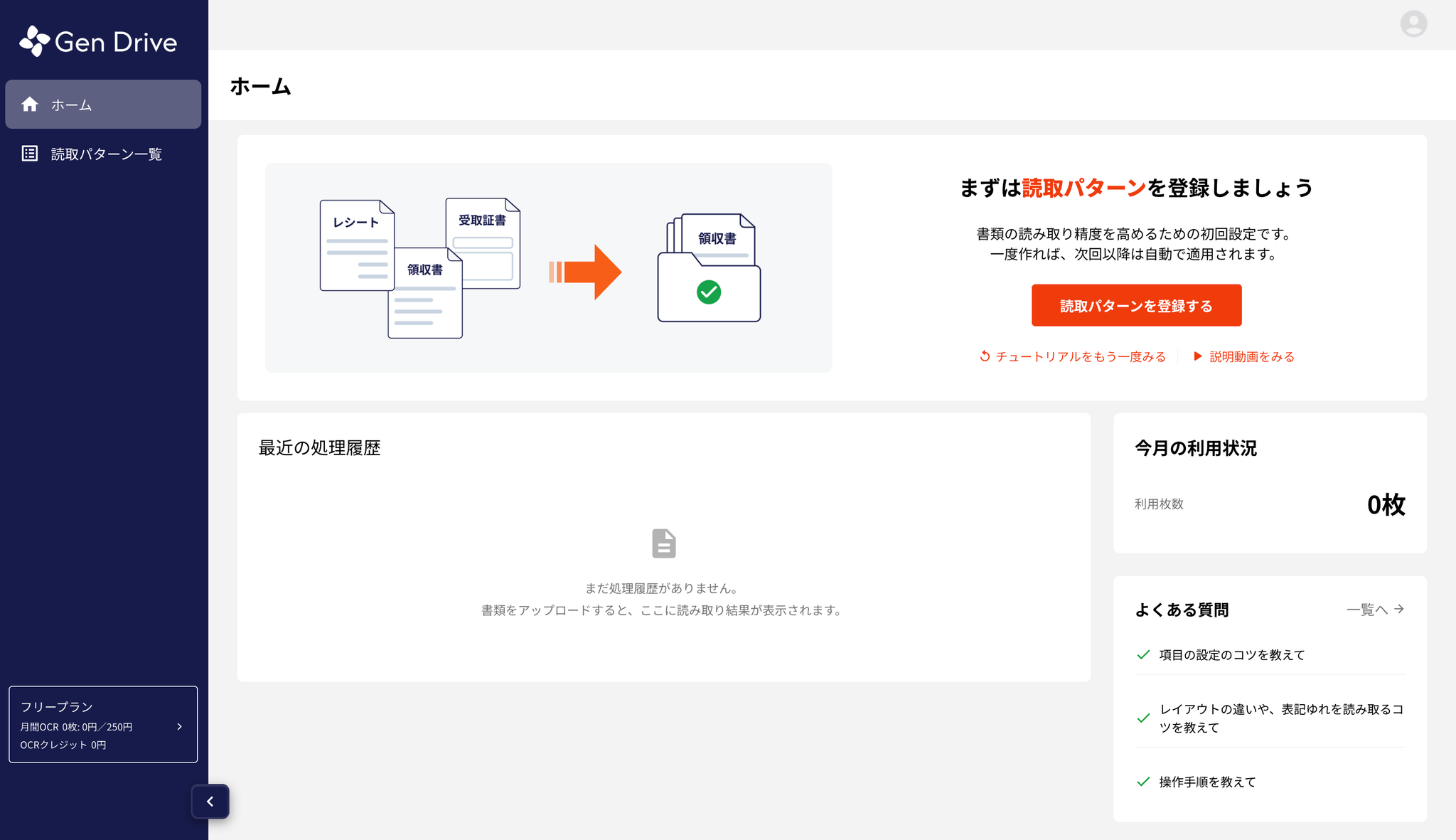Click the replay icon beside チュートリアルをもう一度みる
Viewport: 1456px width, 840px height.
985,356
